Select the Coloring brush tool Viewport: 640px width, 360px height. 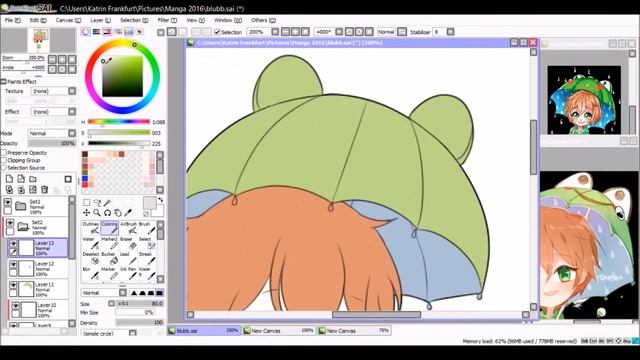click(x=109, y=229)
